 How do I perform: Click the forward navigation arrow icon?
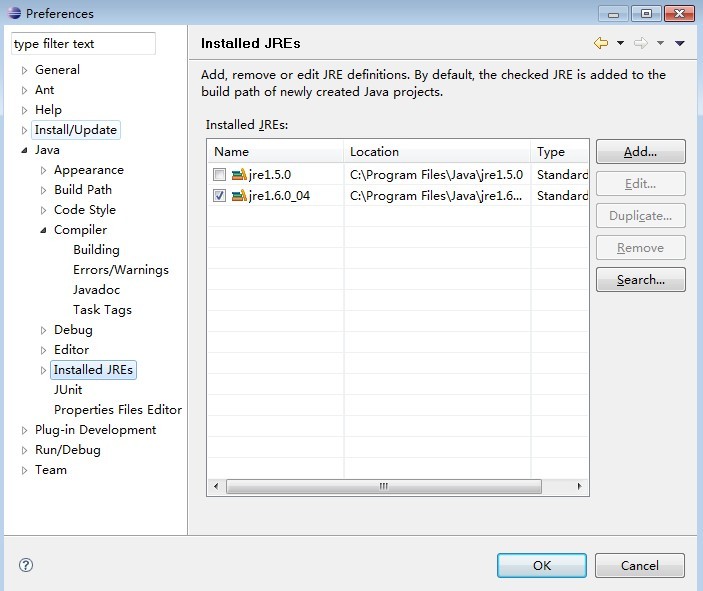641,43
